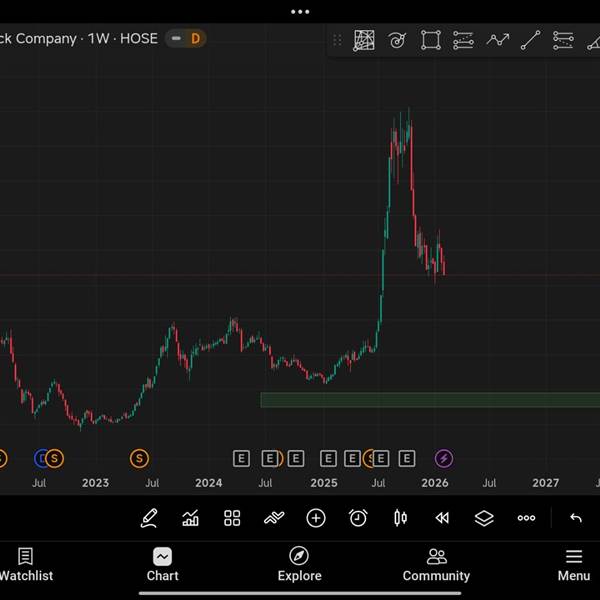Open the indicators chart icon
The width and height of the screenshot is (600, 600).
[x=190, y=518]
